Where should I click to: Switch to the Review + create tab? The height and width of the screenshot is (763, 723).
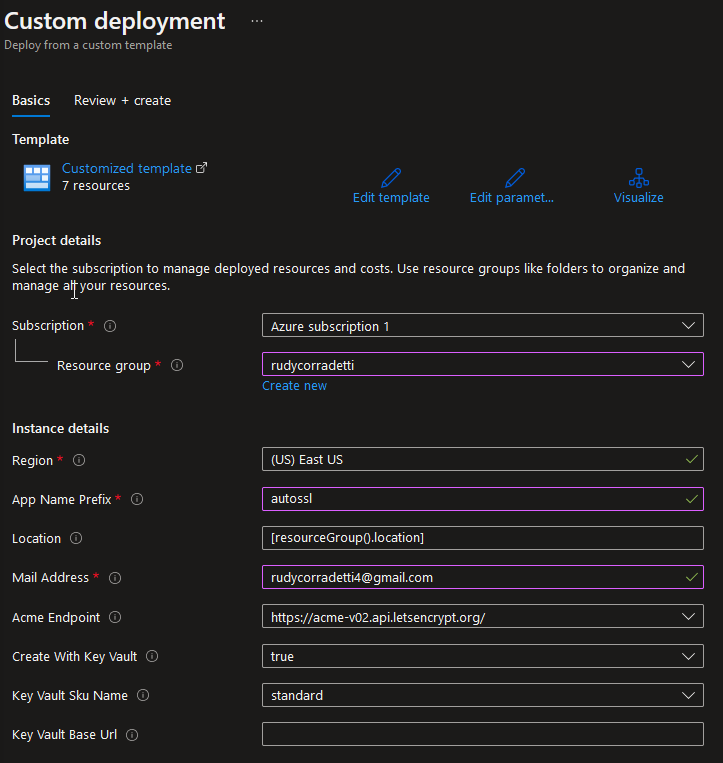(x=122, y=100)
